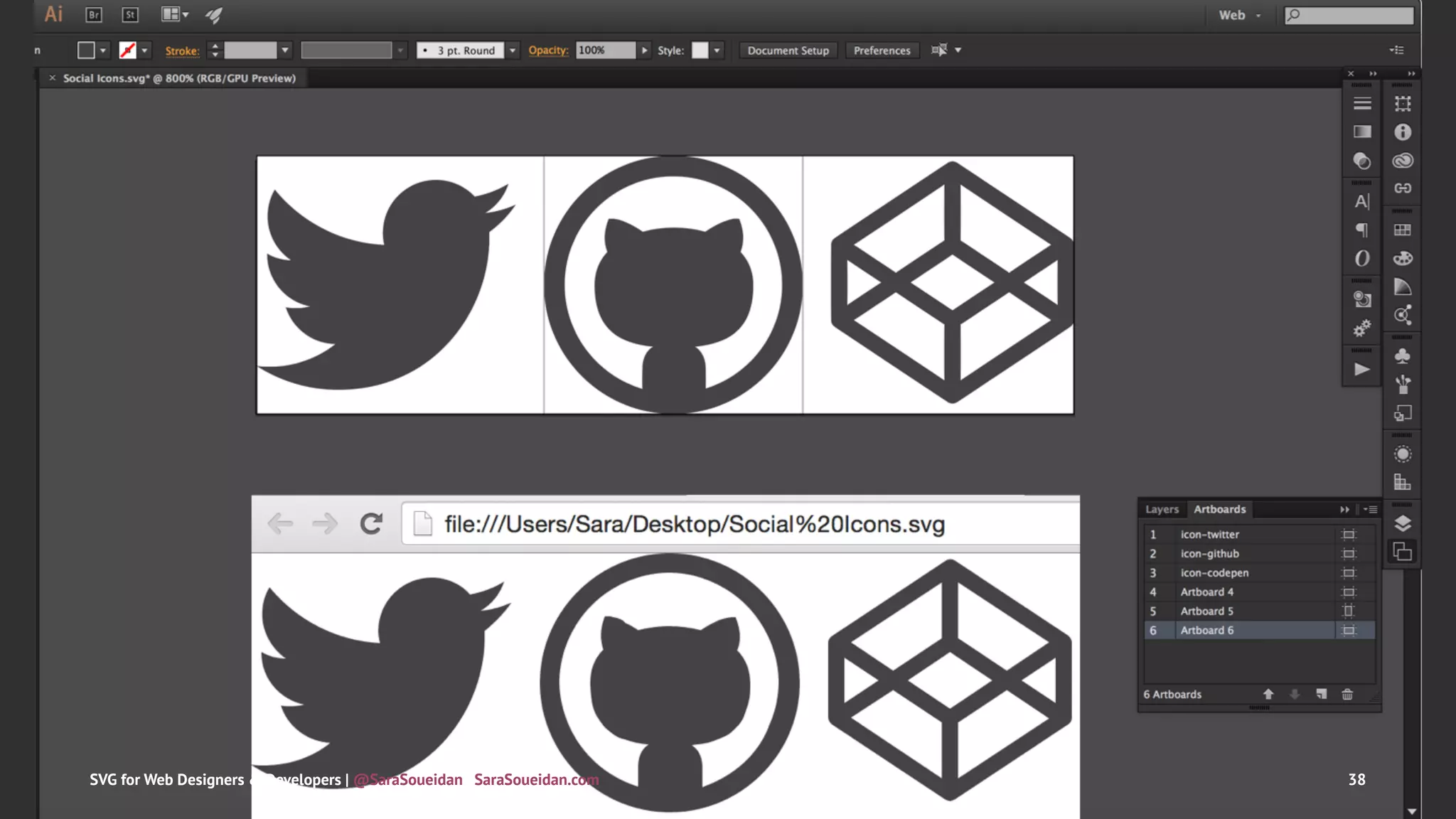Image resolution: width=1456 pixels, height=819 pixels.
Task: Open the Creative Cloud Libraries panel
Action: point(1403,161)
